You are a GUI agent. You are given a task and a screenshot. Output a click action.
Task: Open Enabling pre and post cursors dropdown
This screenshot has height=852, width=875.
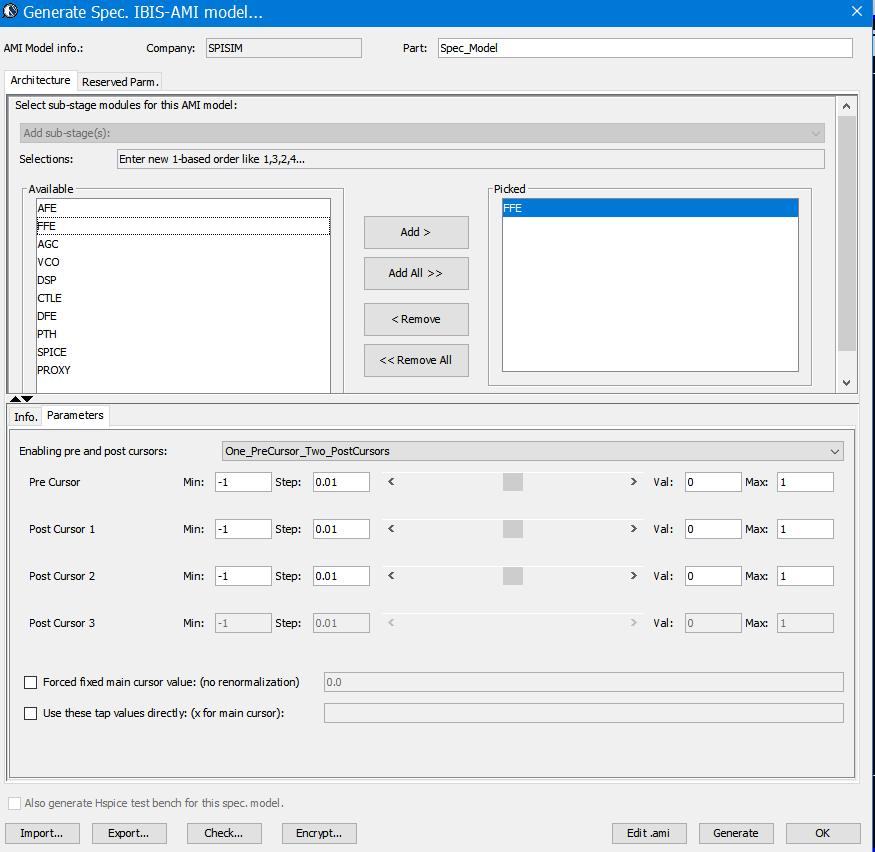coord(532,451)
